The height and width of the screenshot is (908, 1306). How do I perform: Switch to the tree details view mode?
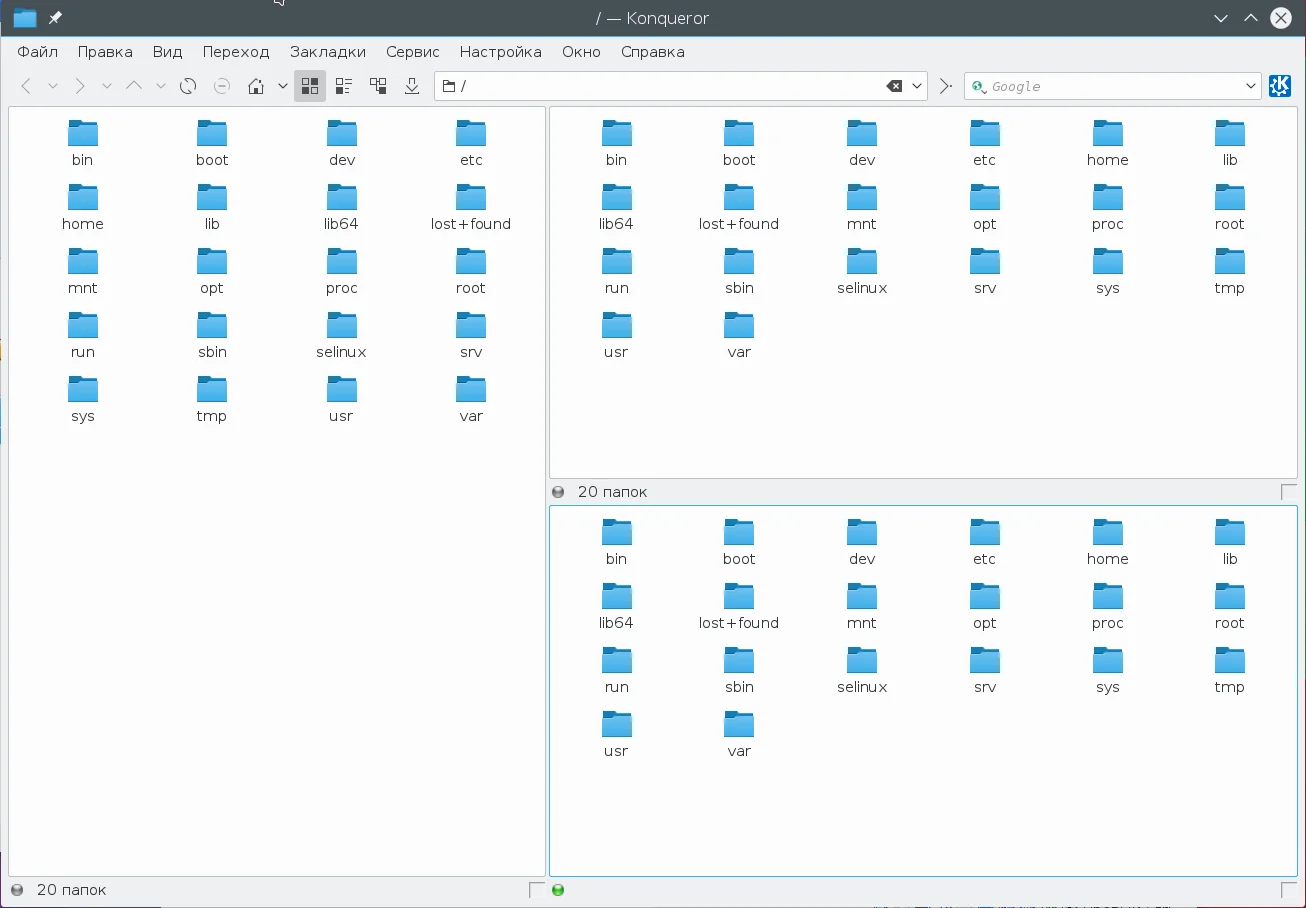[x=378, y=86]
